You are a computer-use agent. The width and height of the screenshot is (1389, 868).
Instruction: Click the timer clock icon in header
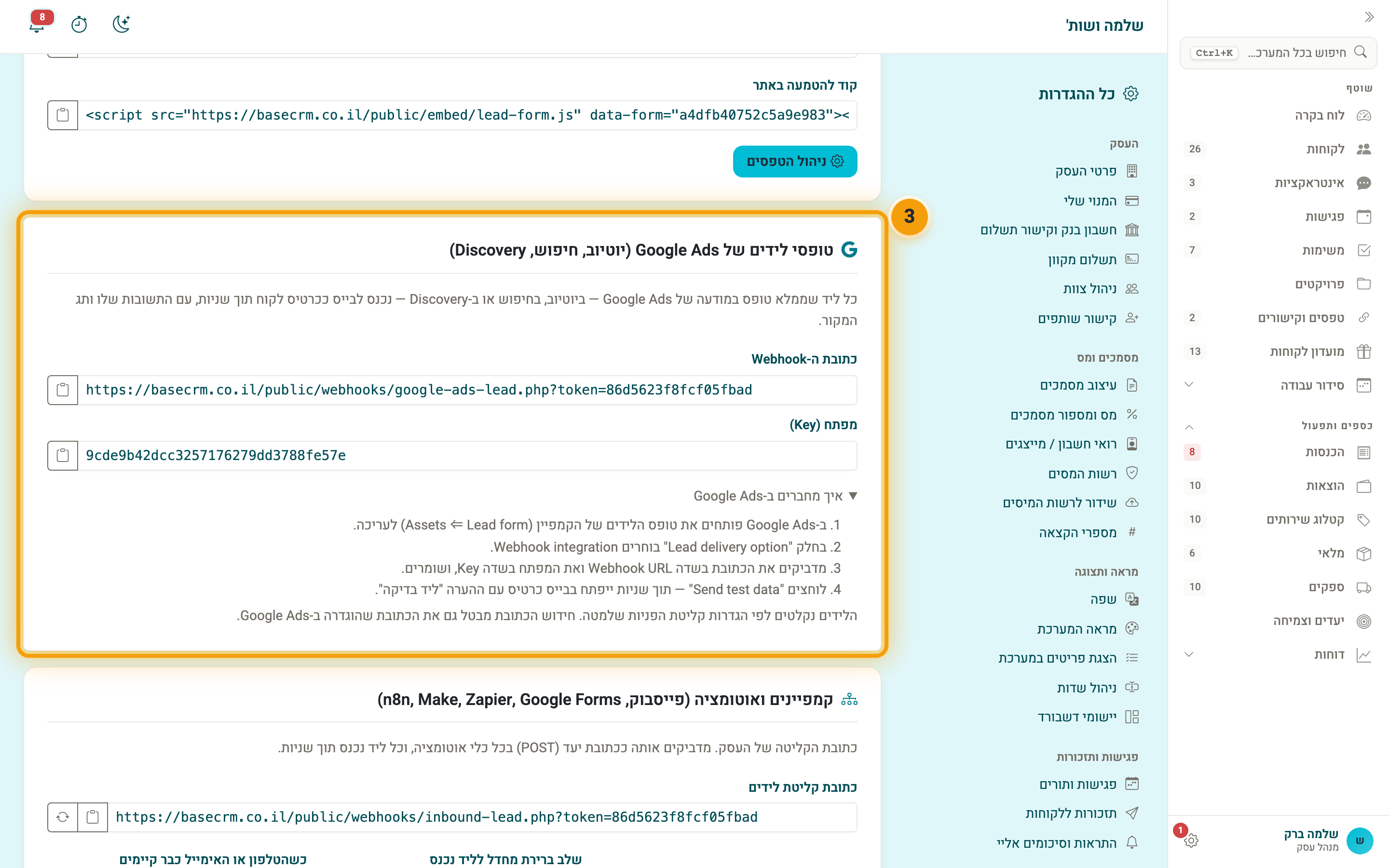79,24
